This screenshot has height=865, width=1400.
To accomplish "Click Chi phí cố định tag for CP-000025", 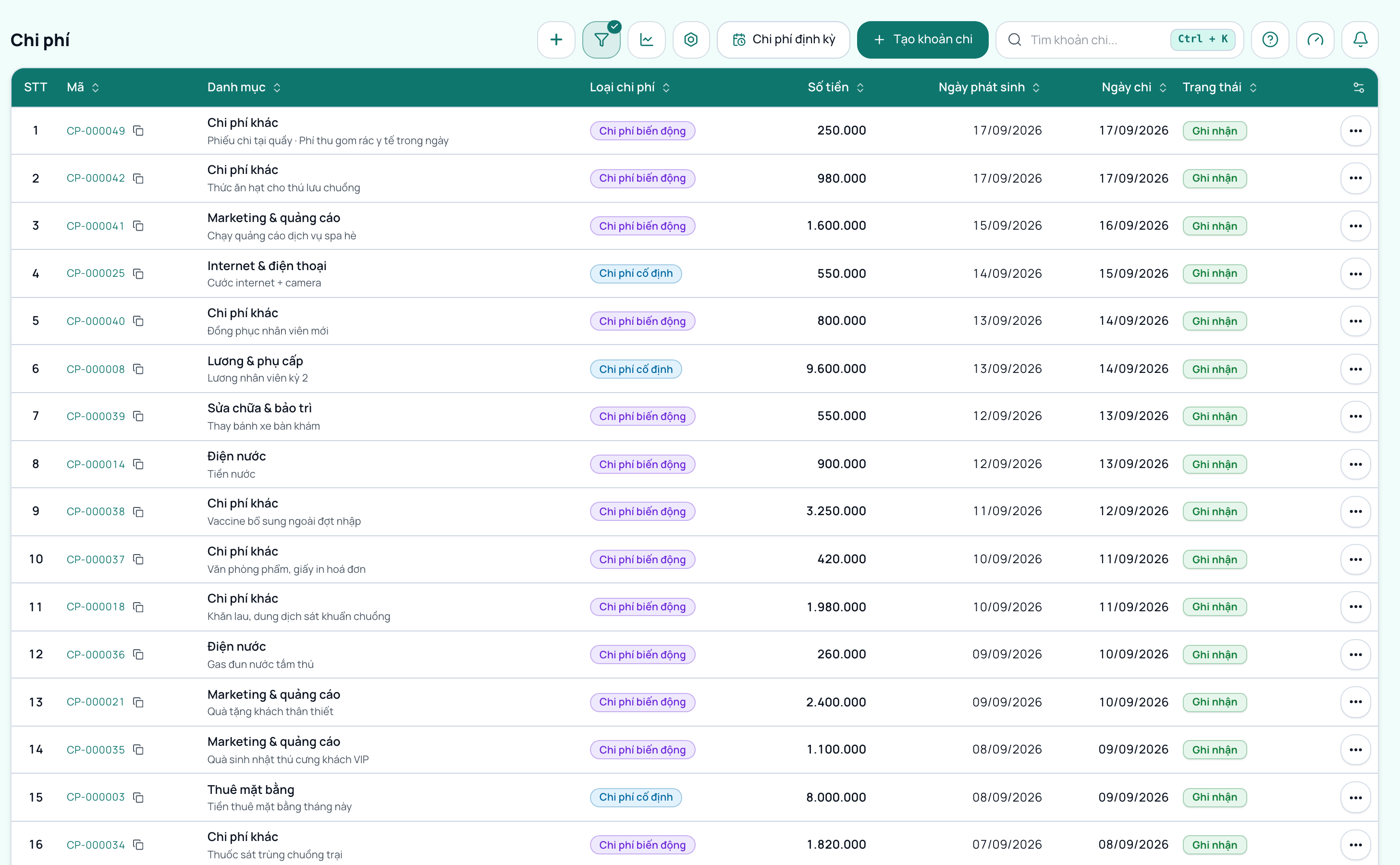I will click(x=635, y=273).
